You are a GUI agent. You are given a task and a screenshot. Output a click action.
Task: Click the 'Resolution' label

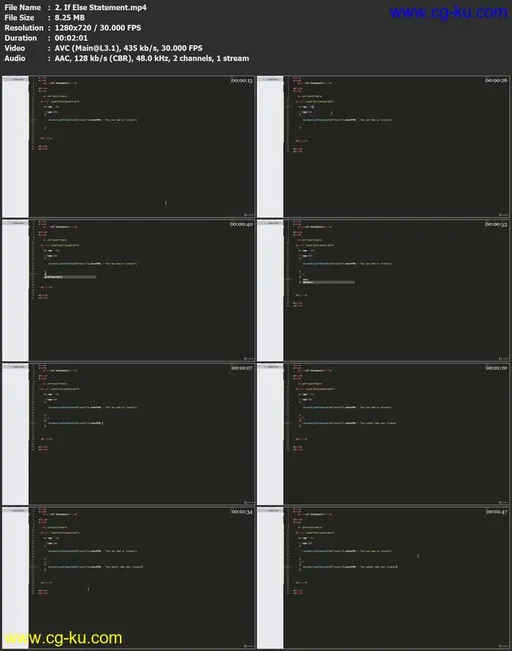click(x=24, y=28)
